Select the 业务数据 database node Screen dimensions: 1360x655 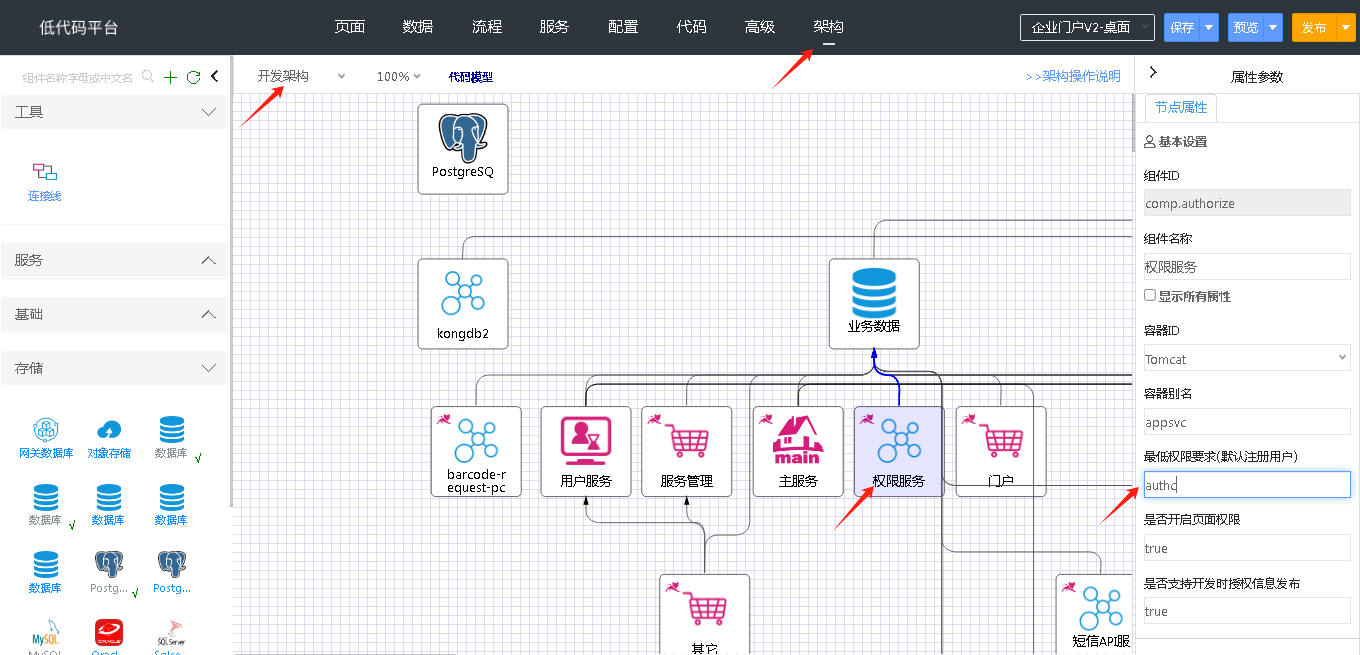coord(874,304)
